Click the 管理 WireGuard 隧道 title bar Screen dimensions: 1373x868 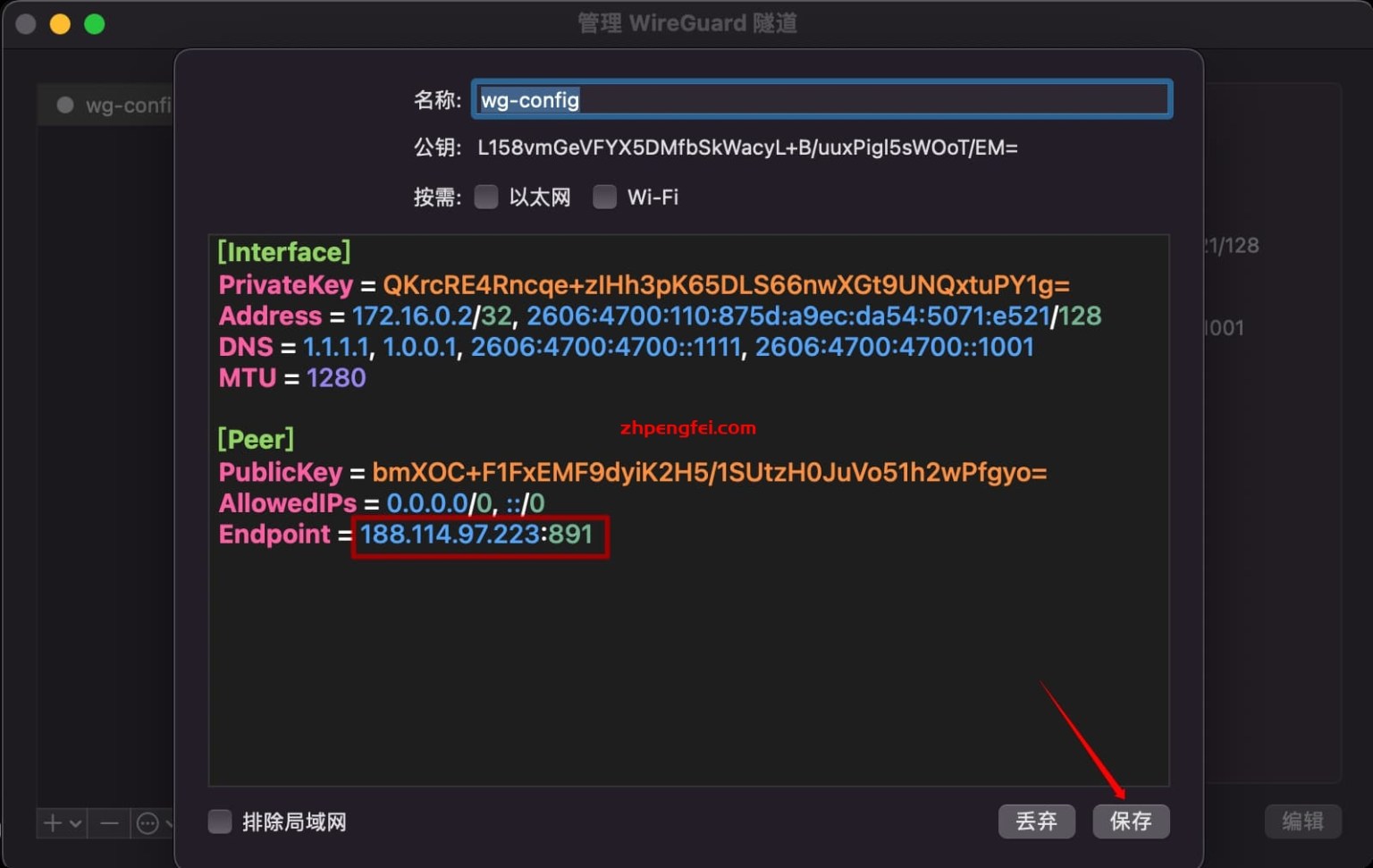click(686, 23)
